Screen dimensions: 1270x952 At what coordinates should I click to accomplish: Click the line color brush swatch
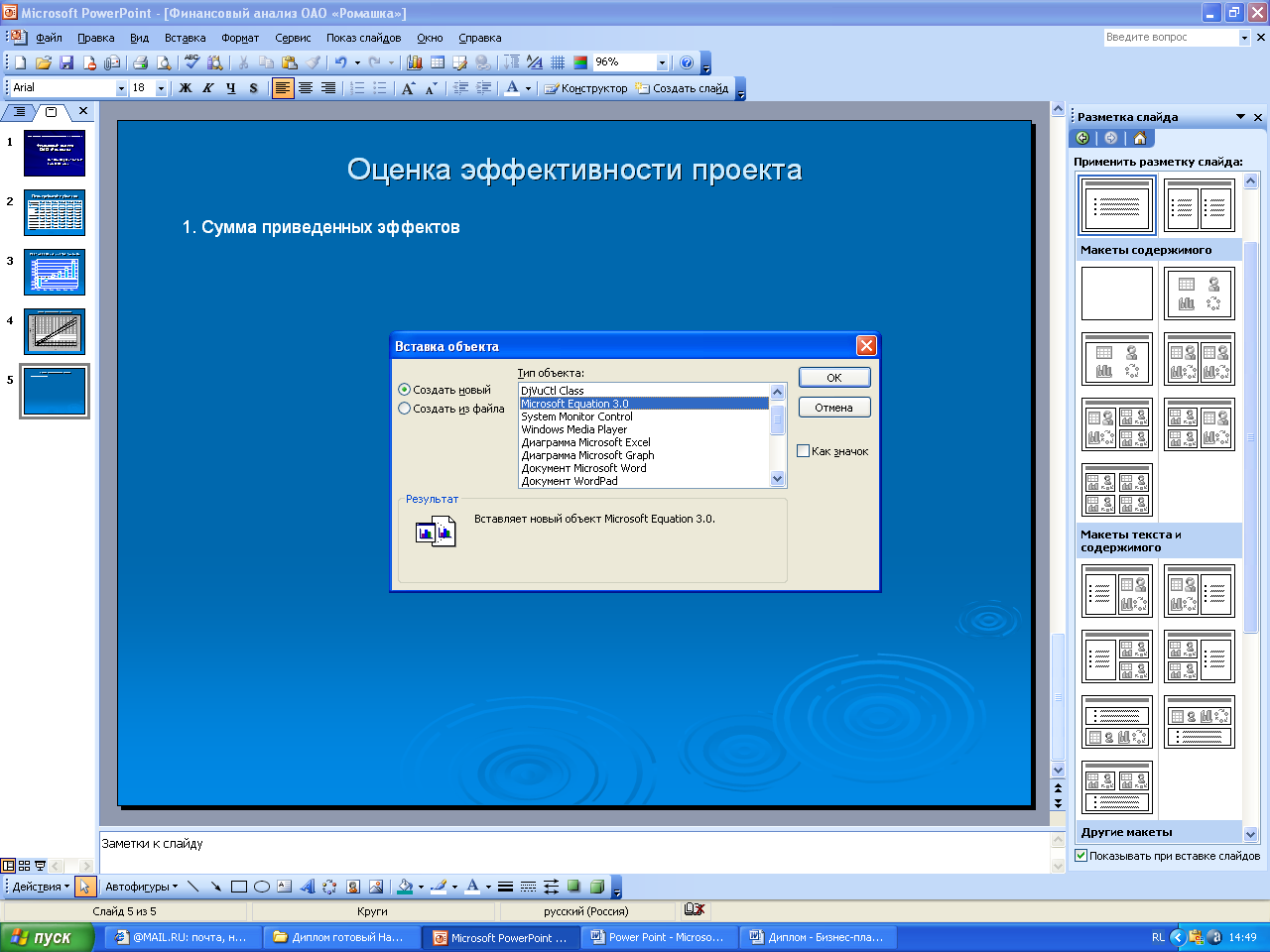pos(438,887)
